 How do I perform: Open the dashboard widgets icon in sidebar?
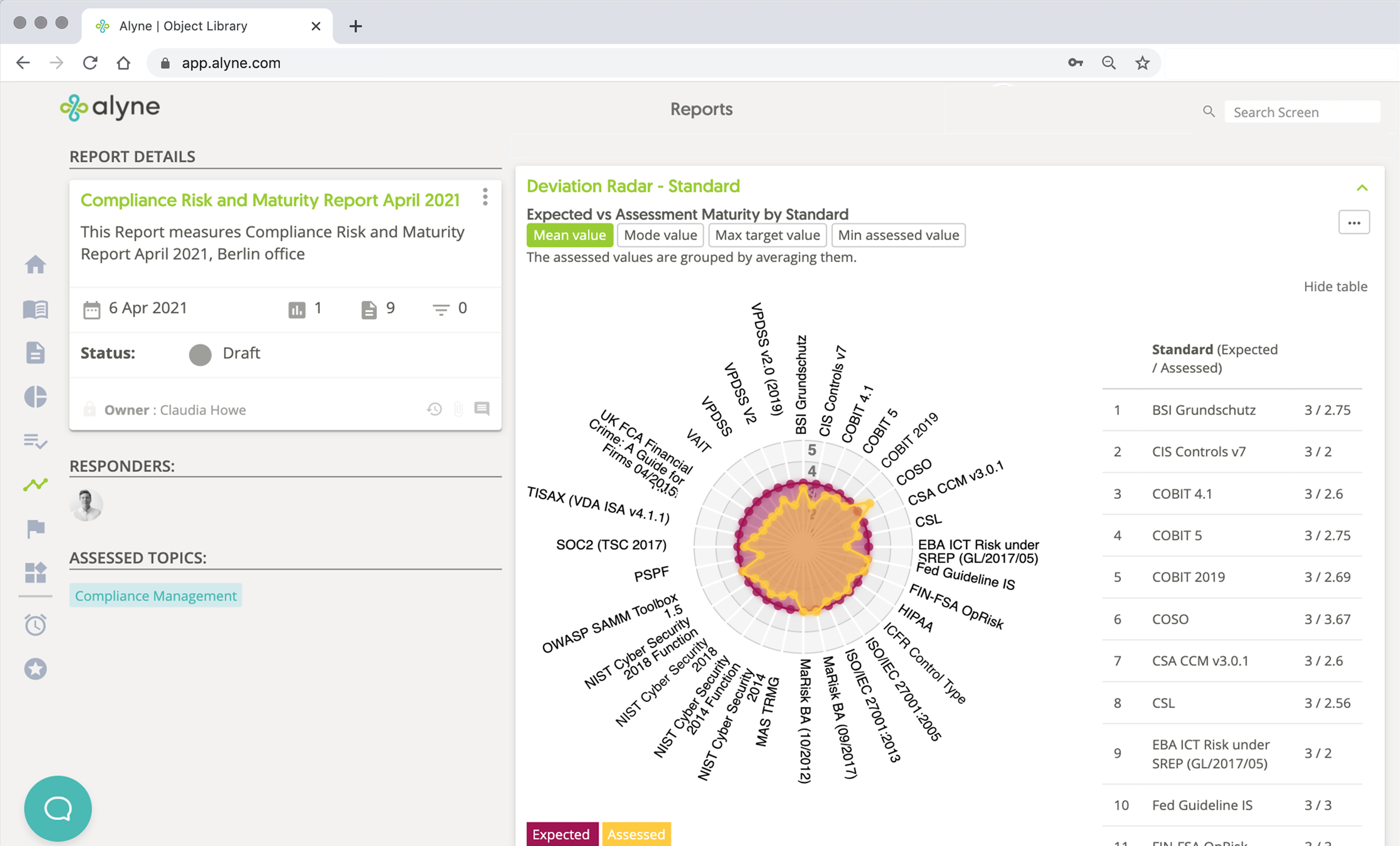[x=35, y=572]
